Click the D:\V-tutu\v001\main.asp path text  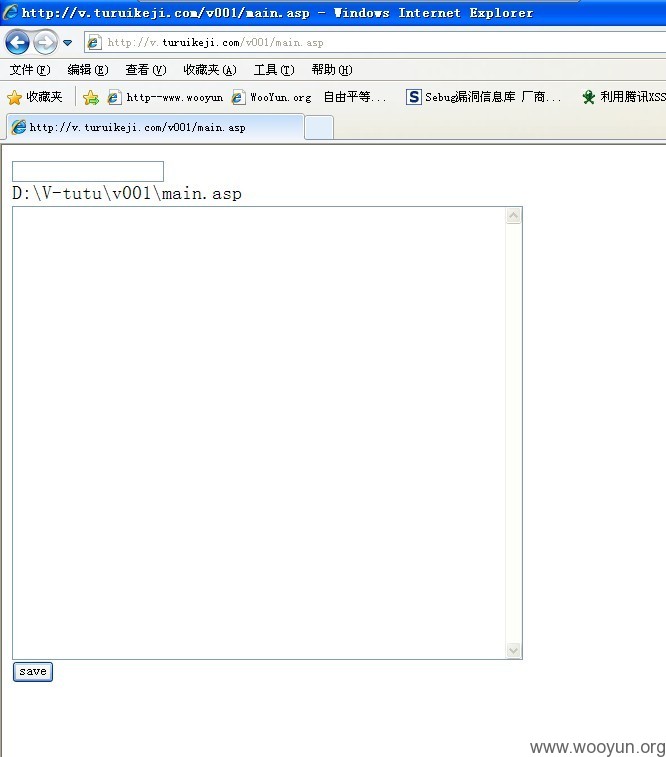tap(127, 194)
